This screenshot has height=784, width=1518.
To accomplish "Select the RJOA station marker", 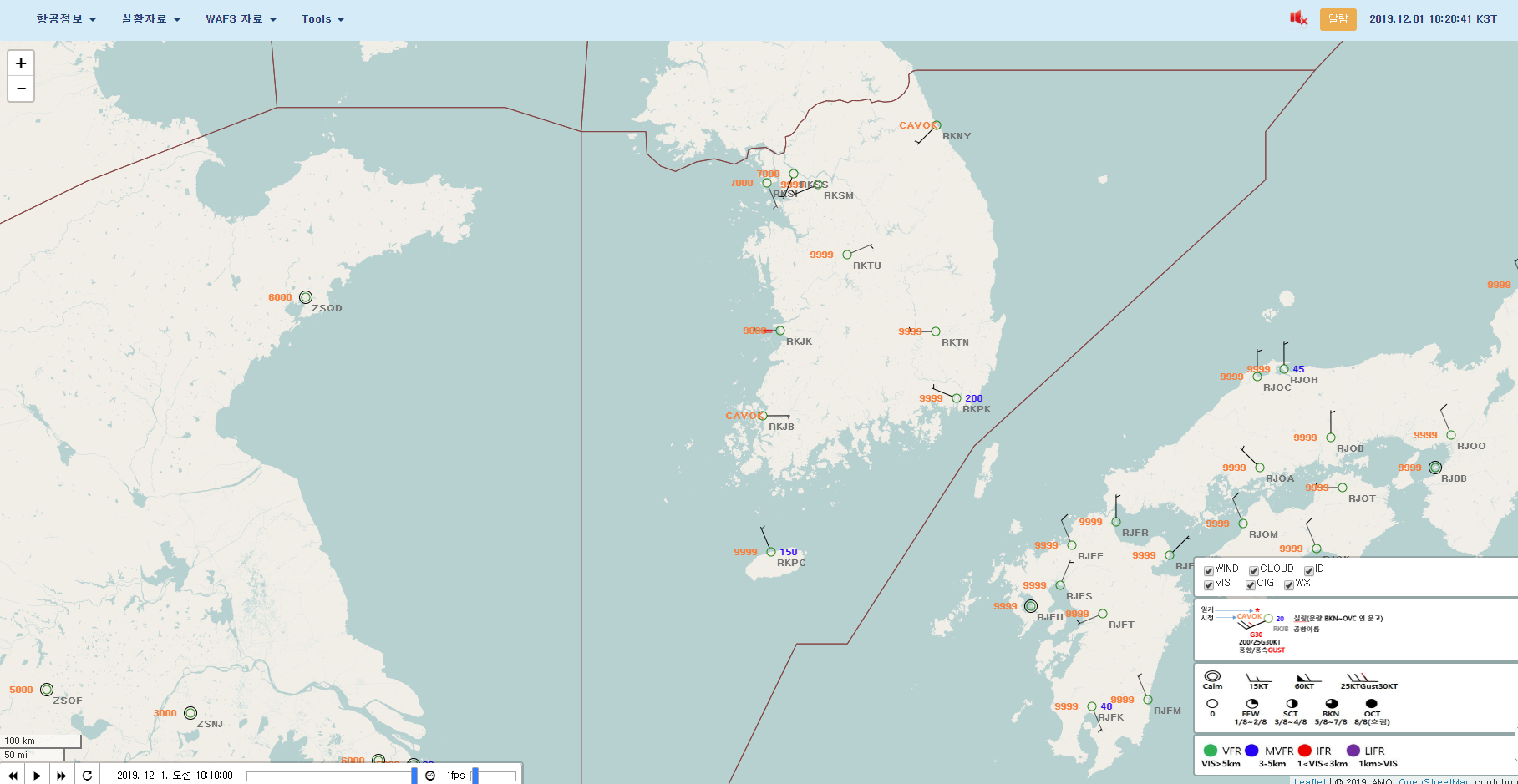I will tap(1260, 468).
